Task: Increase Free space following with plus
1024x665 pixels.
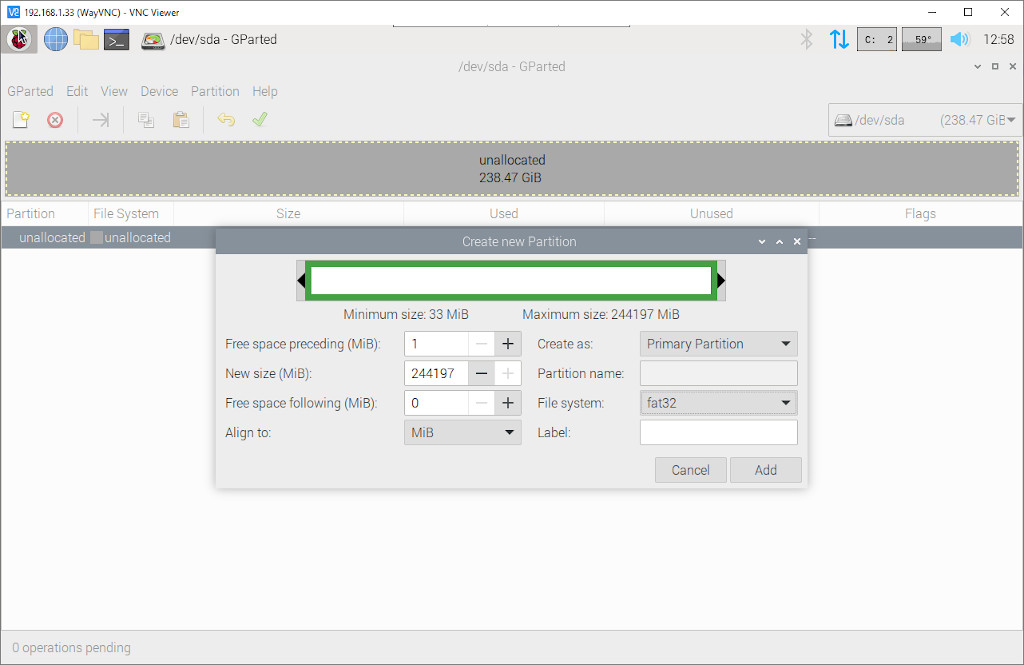Action: (x=508, y=403)
